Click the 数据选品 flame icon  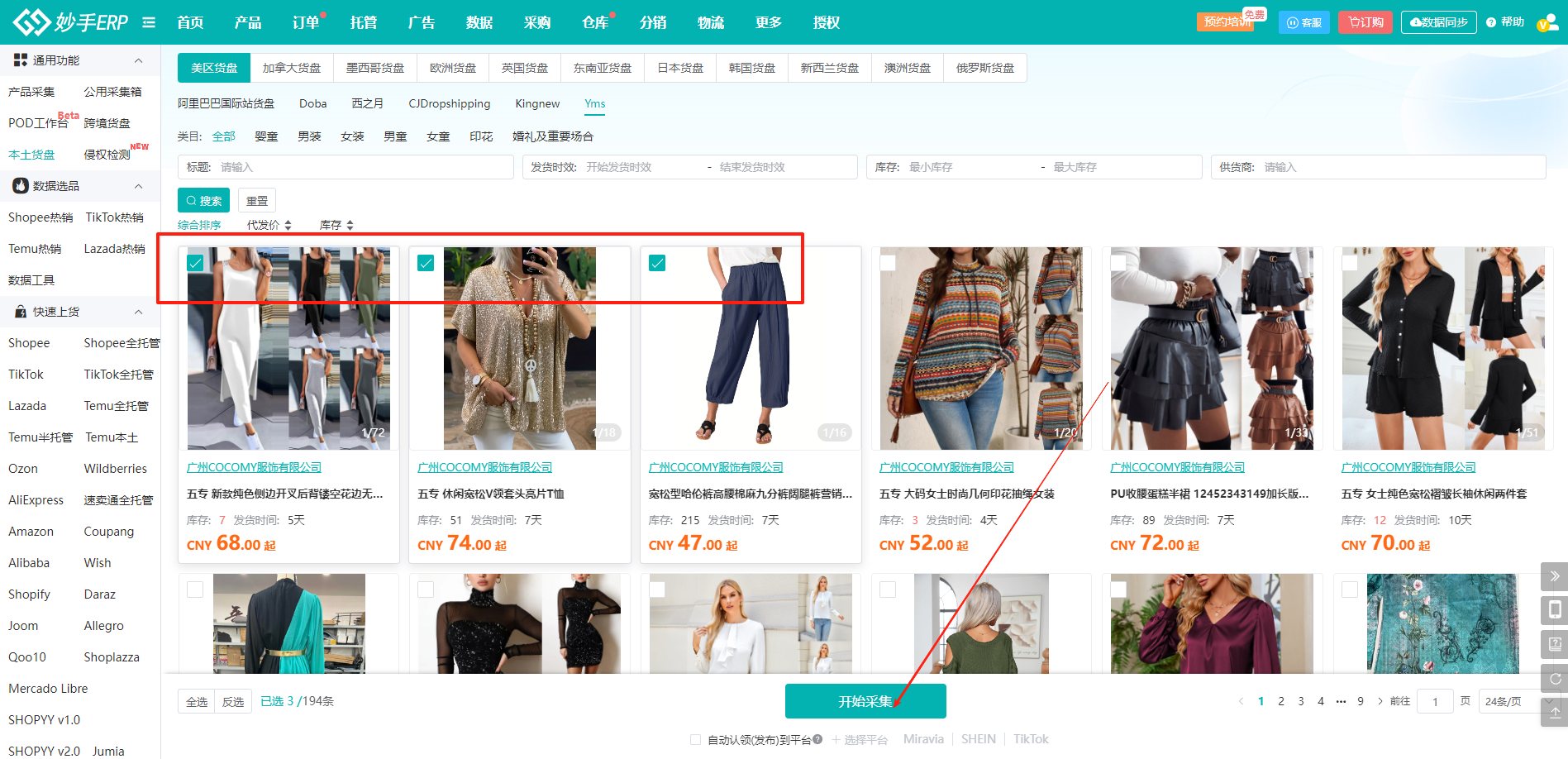coord(21,186)
